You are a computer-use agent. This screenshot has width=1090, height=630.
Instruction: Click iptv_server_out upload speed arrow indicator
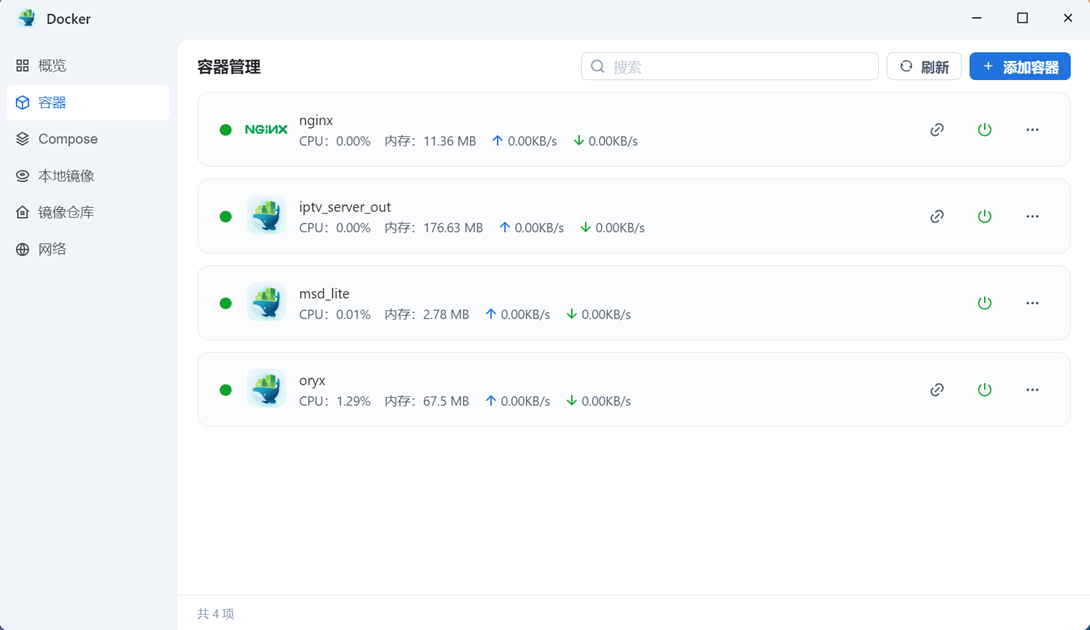(x=505, y=227)
